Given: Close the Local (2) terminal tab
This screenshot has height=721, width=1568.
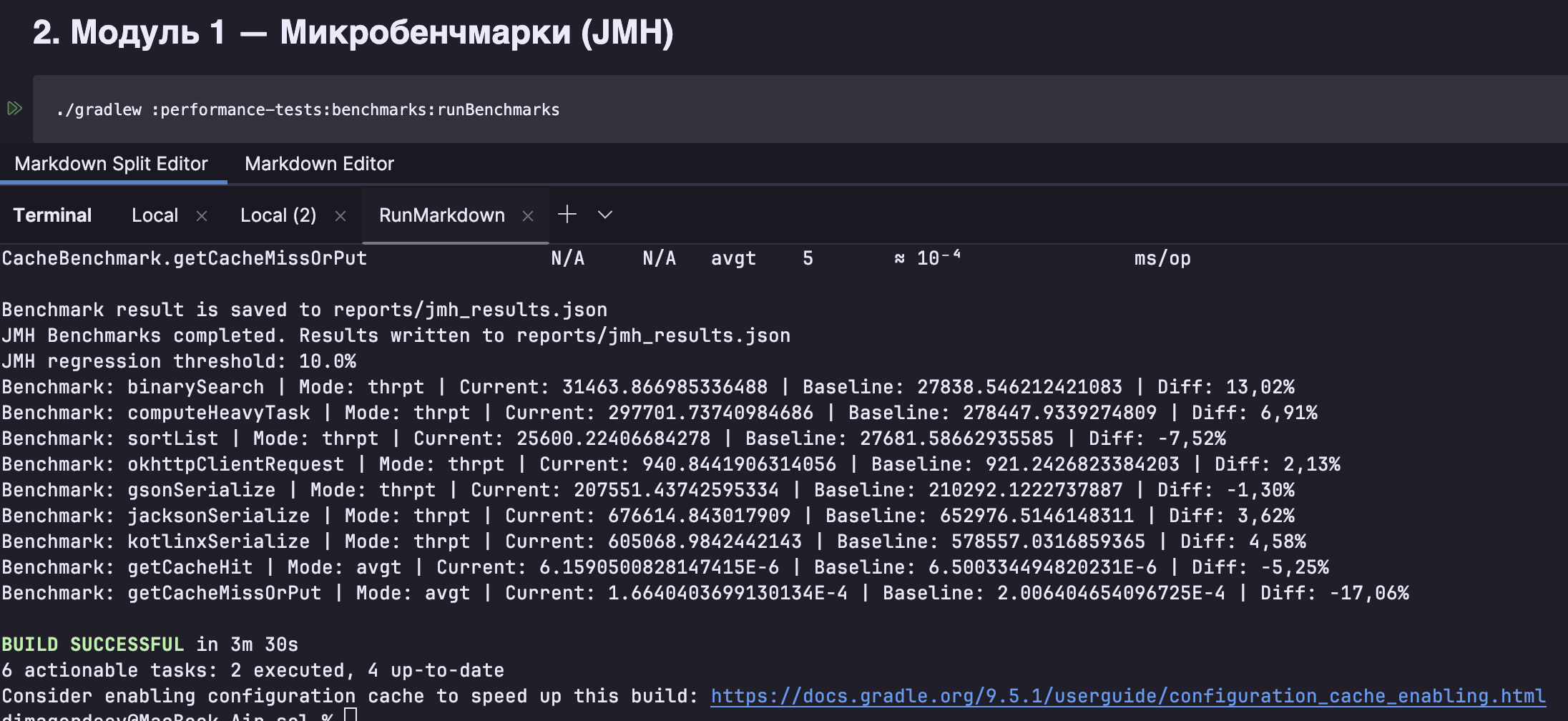Looking at the screenshot, I should (x=340, y=216).
